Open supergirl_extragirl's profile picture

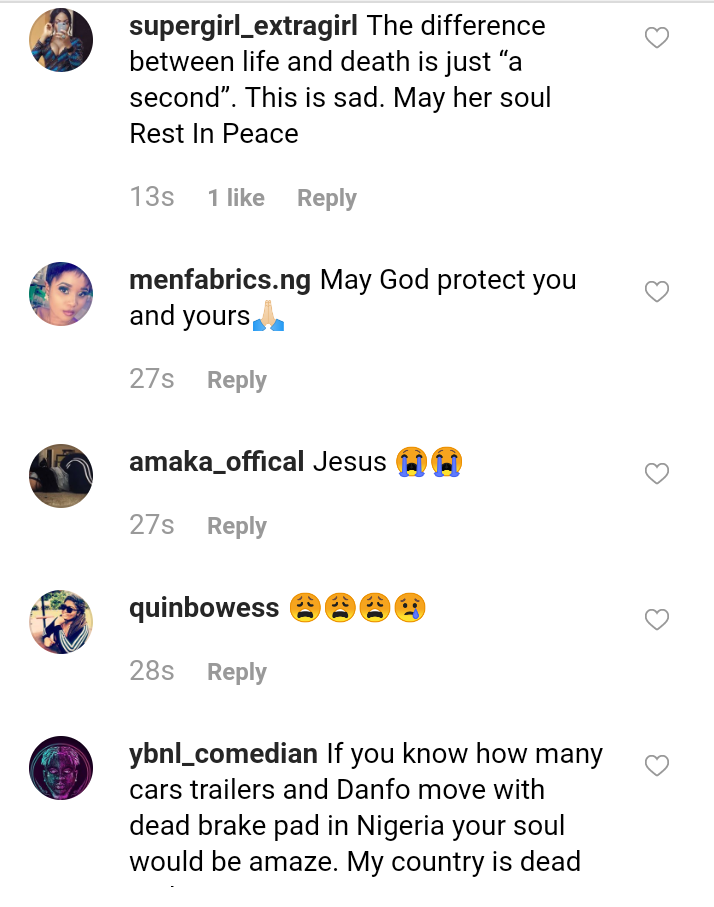point(61,40)
